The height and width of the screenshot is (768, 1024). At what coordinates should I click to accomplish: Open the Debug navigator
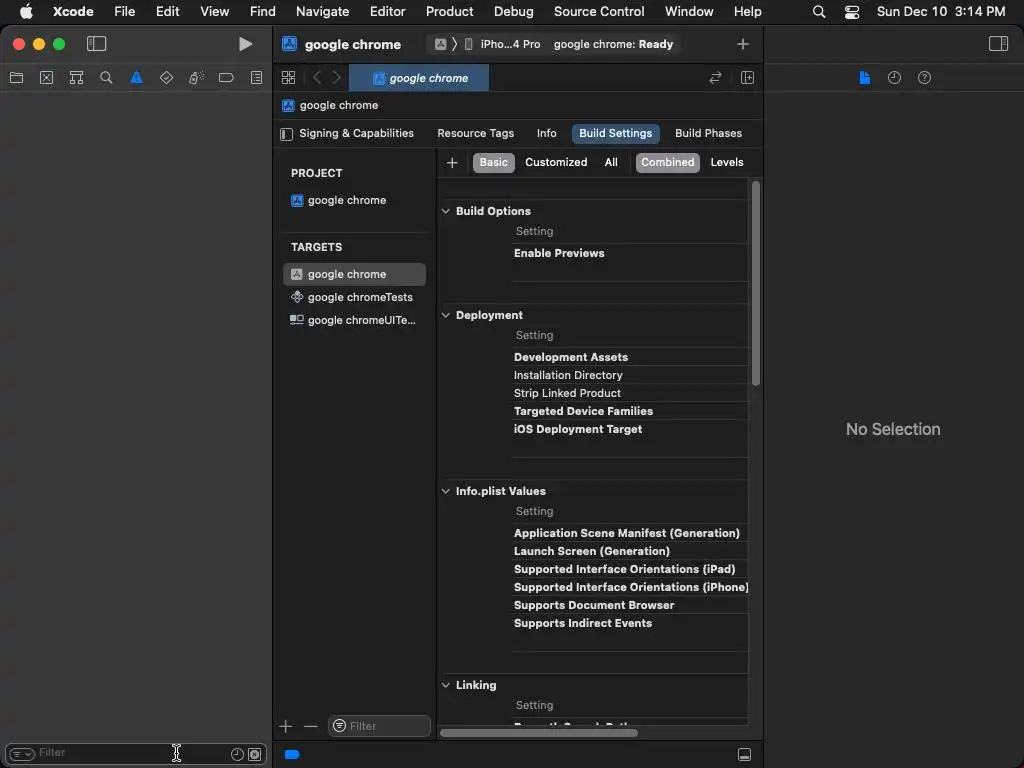196,78
